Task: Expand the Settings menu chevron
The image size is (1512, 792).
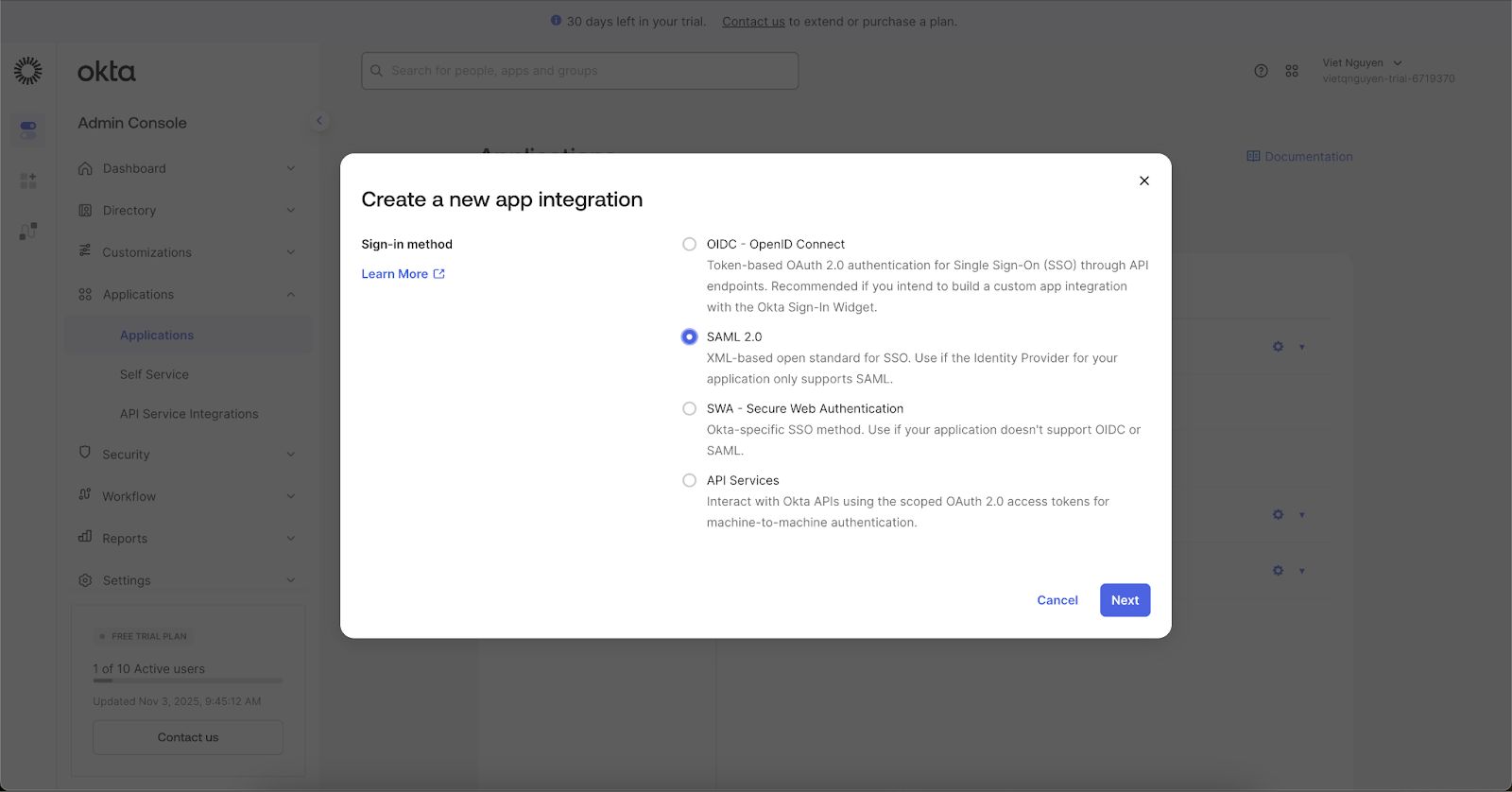Action: point(291,580)
